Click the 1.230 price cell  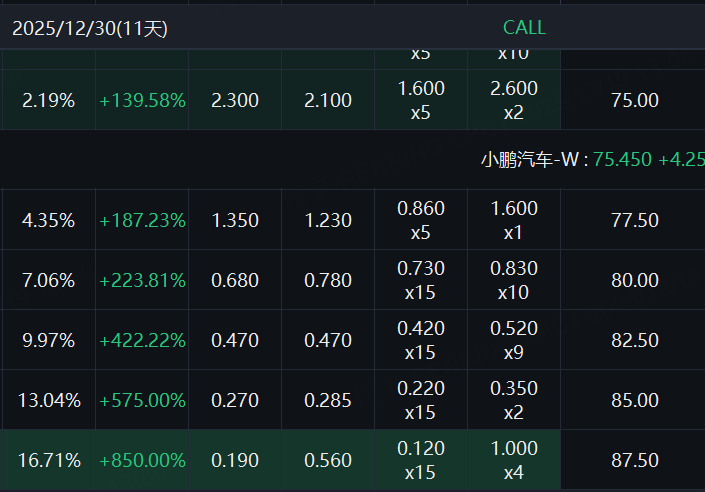point(328,220)
